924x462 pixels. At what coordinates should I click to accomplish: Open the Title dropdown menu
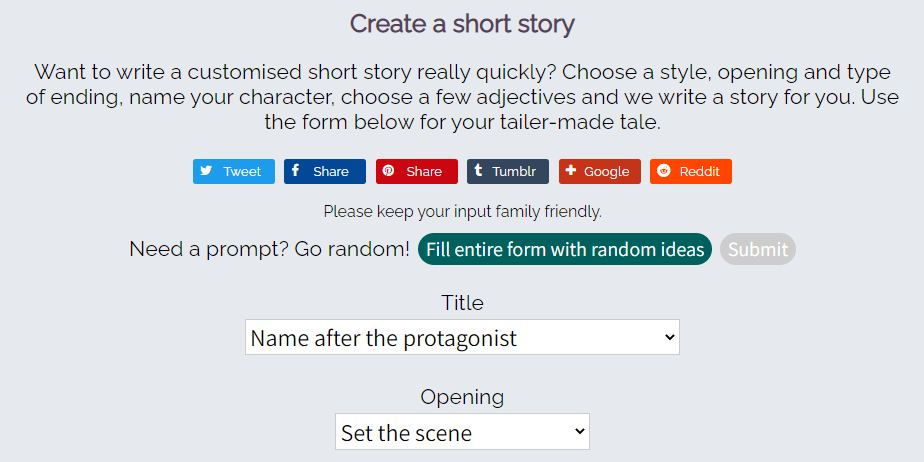tap(461, 338)
